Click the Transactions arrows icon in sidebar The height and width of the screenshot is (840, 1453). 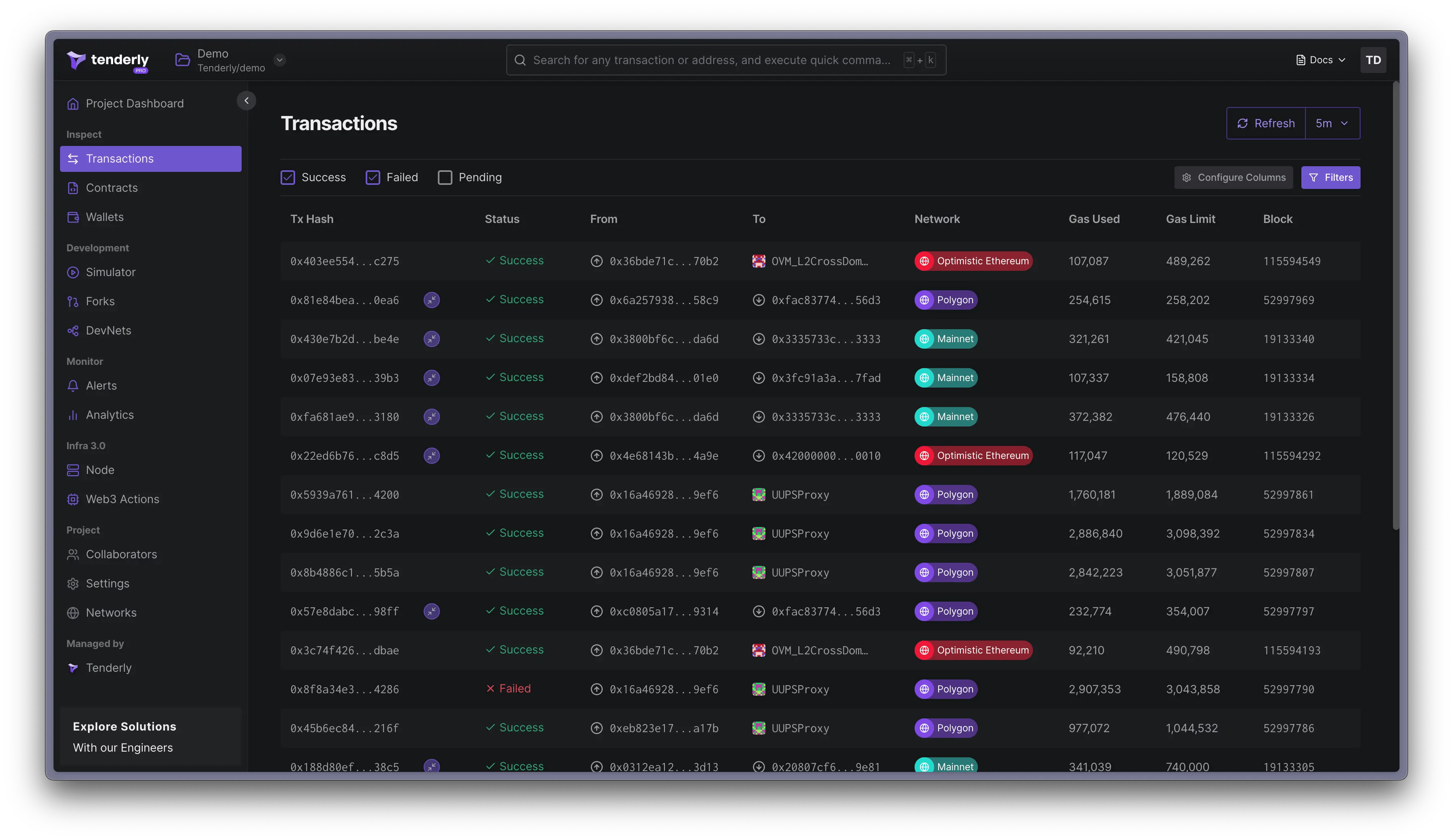[x=73, y=159]
